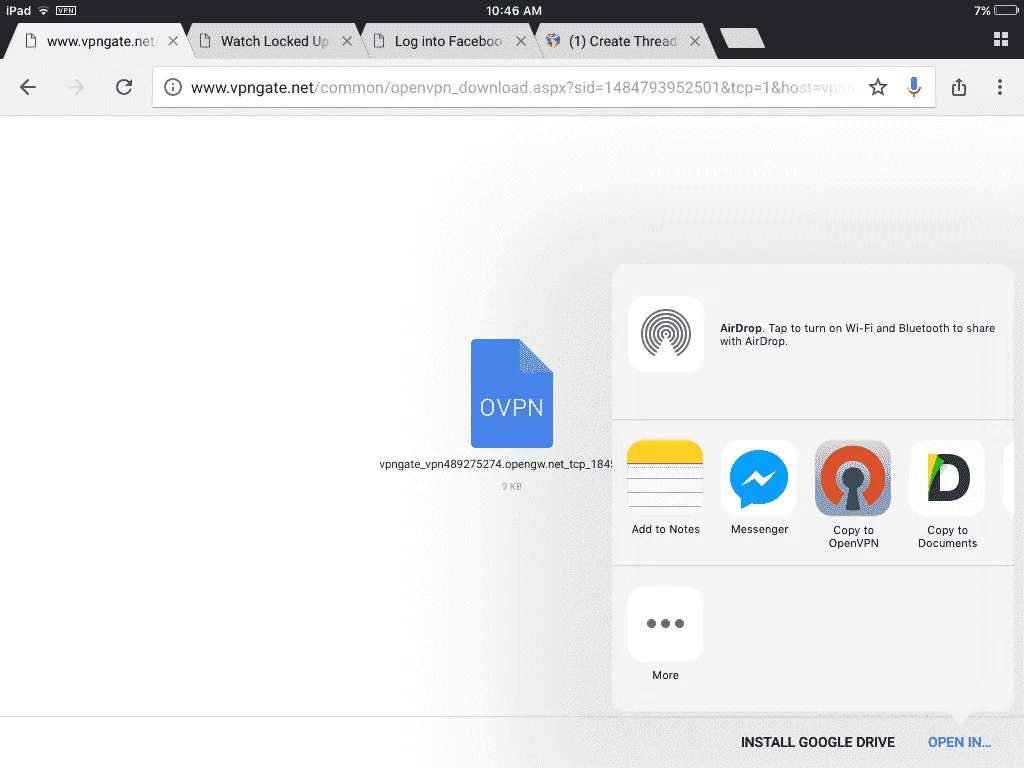
Task: Click the vpngate_vpn489275274 file name
Action: point(495,464)
